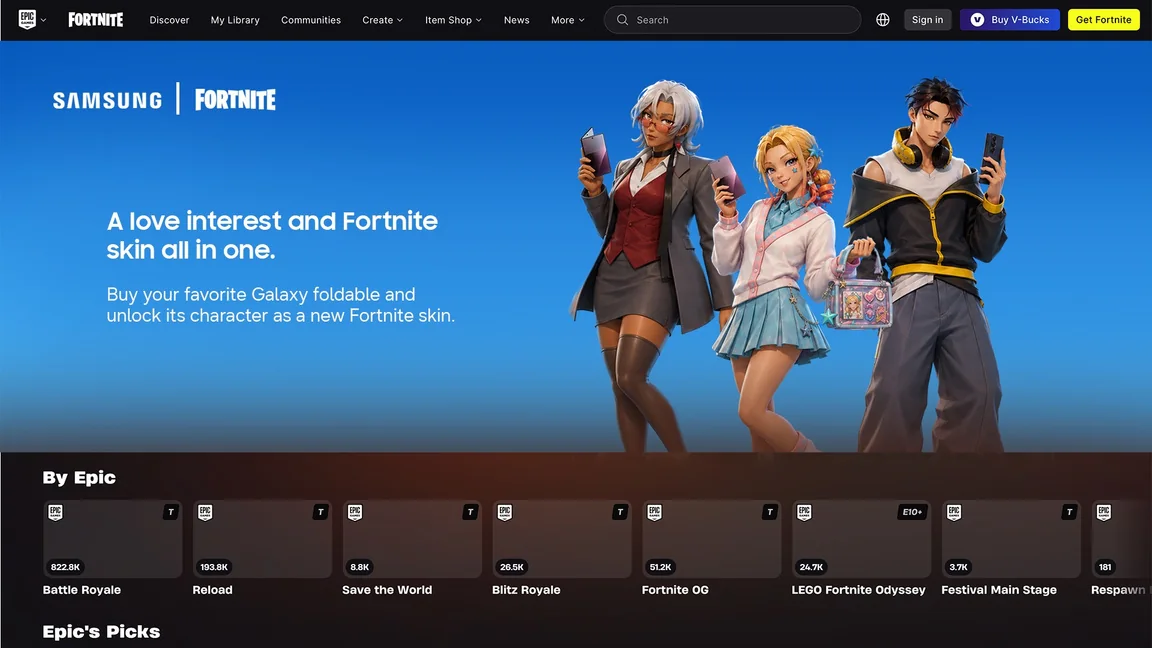The height and width of the screenshot is (648, 1152).
Task: Click Epic badge on Blitz Royale card
Action: click(x=505, y=512)
